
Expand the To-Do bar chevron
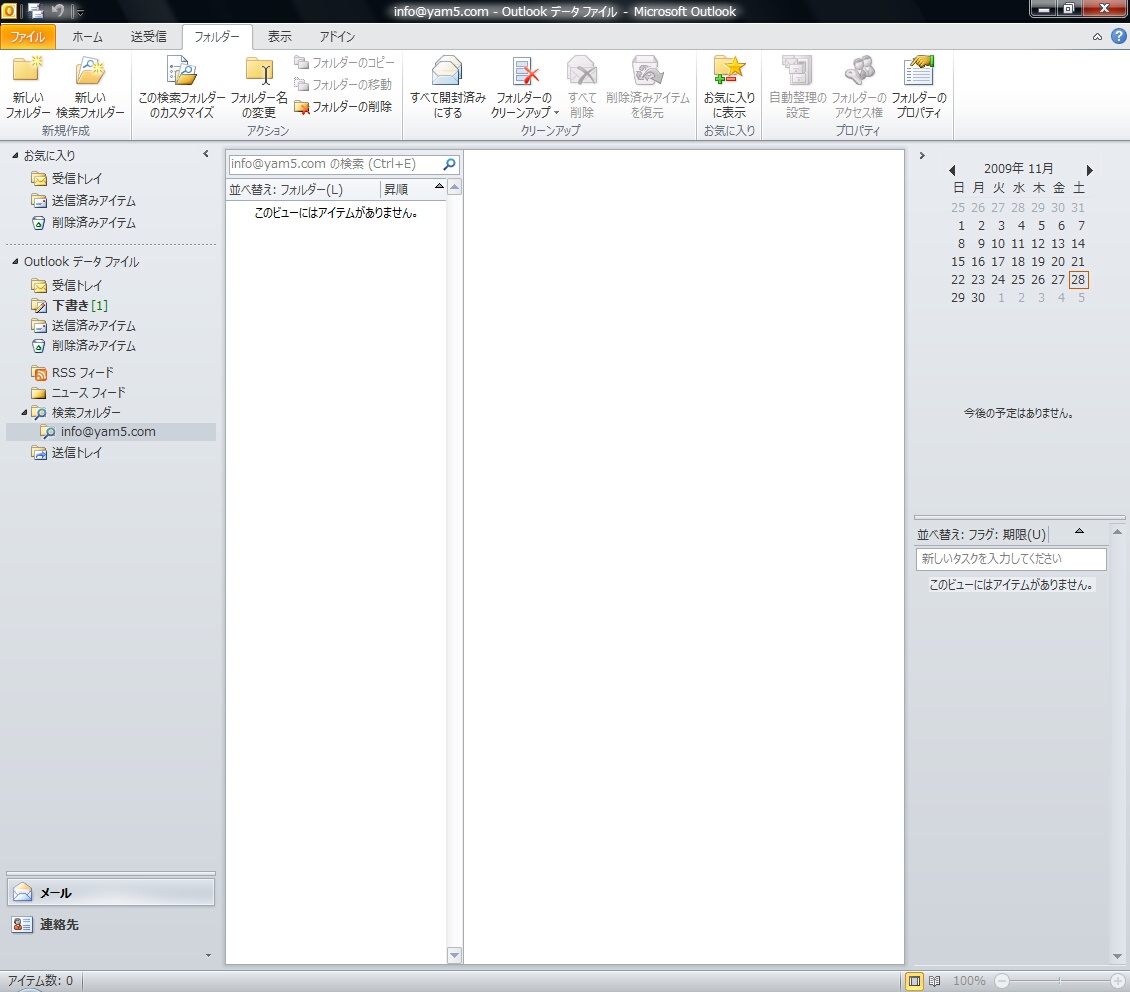tap(922, 156)
